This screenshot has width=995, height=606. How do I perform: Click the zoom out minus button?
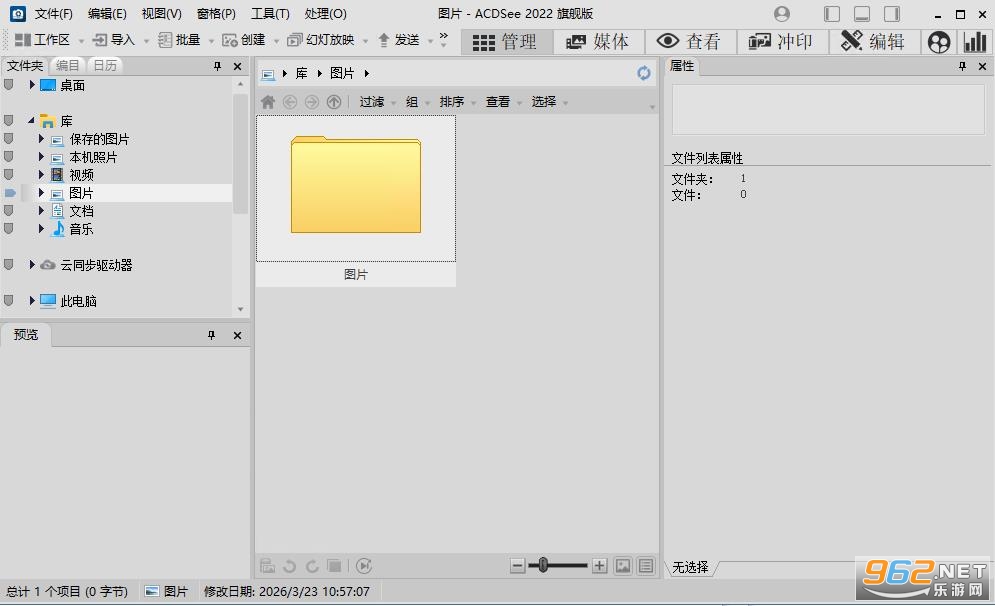pos(518,565)
